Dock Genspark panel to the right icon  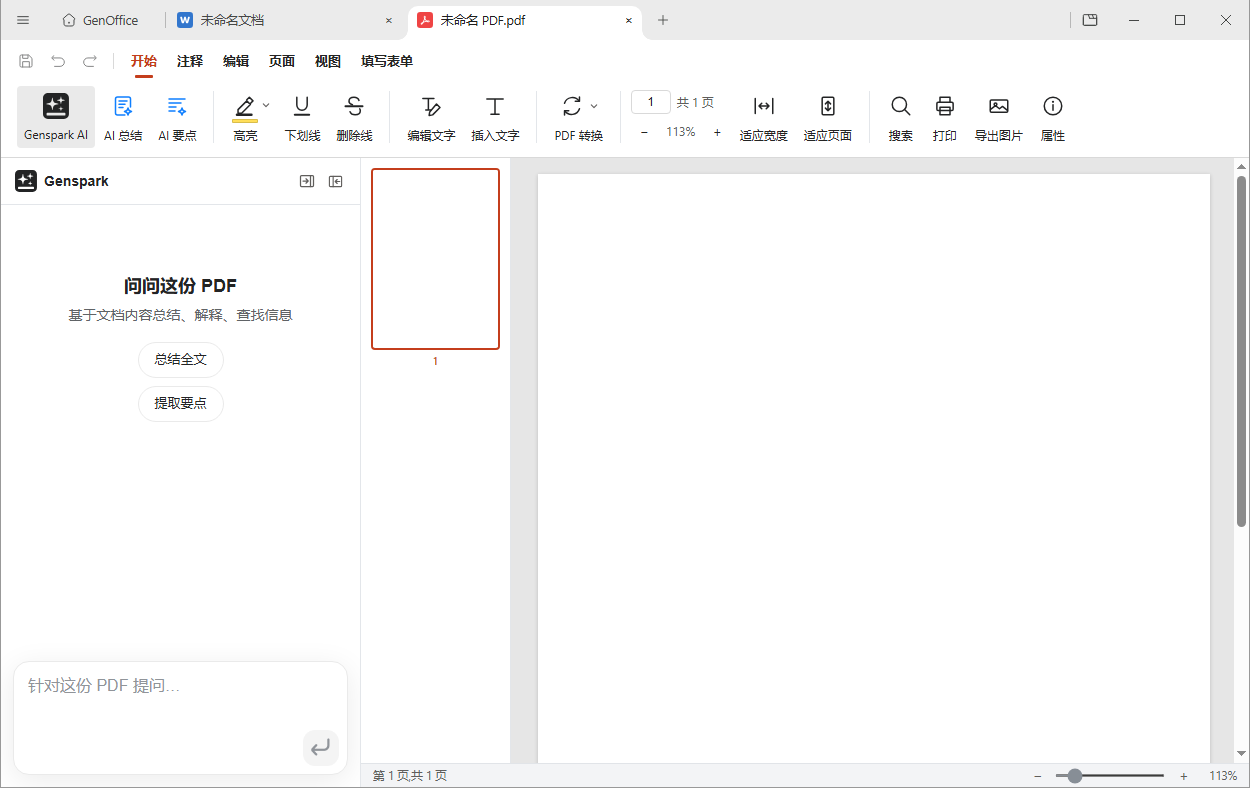click(307, 181)
